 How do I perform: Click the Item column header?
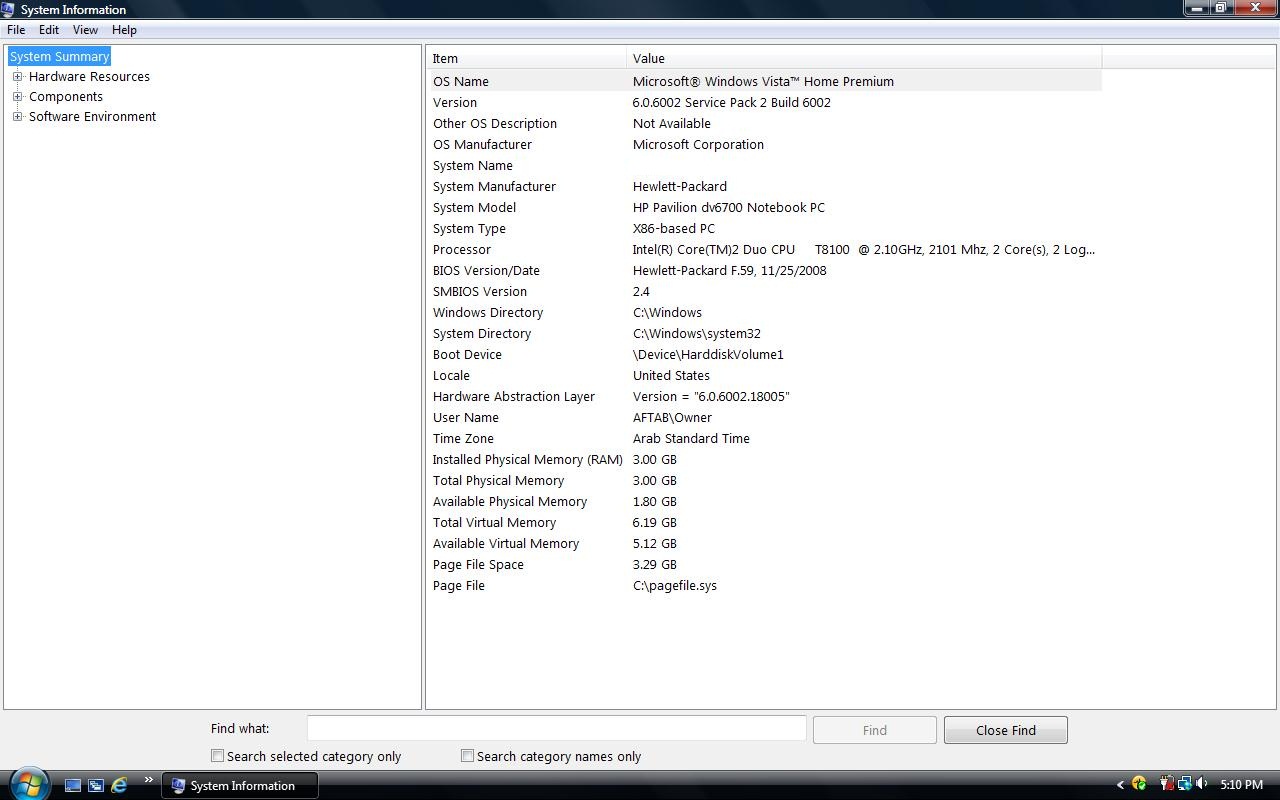pos(527,58)
